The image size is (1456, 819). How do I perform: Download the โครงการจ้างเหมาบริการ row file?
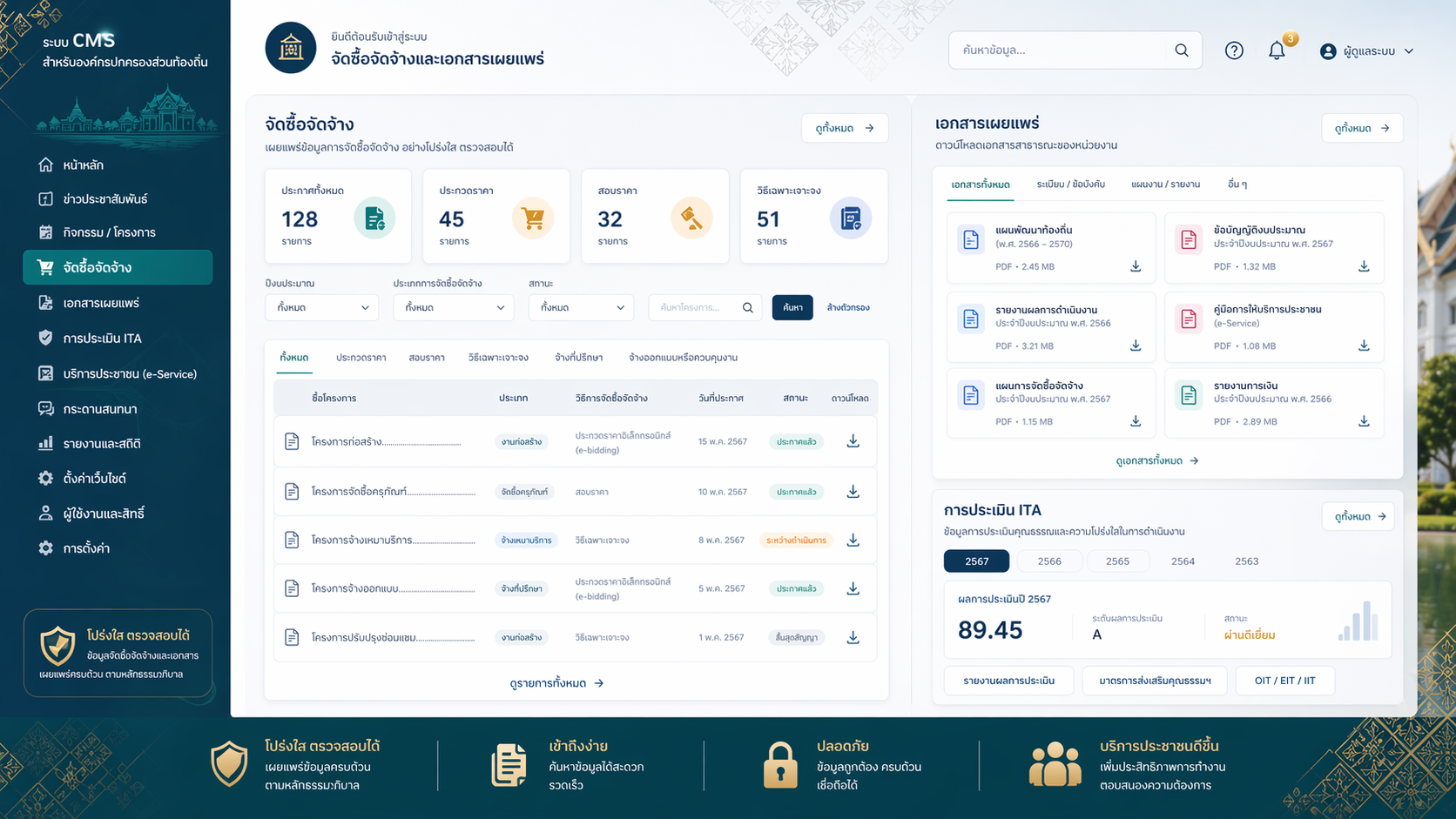coord(853,540)
